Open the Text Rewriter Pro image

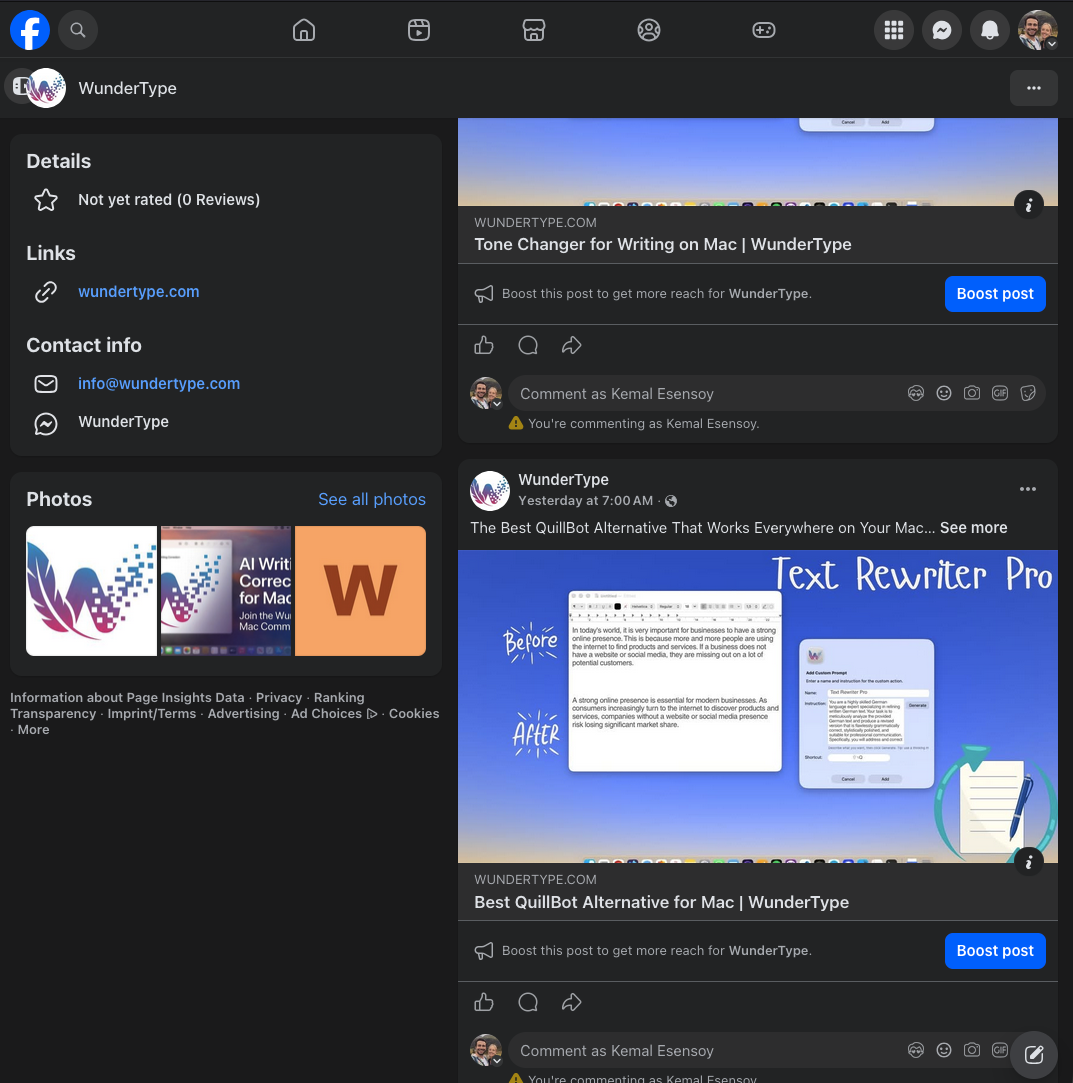(x=757, y=706)
